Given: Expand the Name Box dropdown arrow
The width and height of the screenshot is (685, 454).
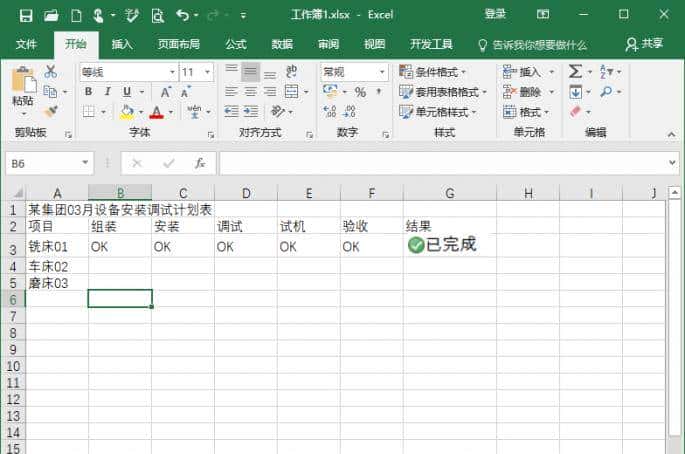Looking at the screenshot, I should (85, 163).
